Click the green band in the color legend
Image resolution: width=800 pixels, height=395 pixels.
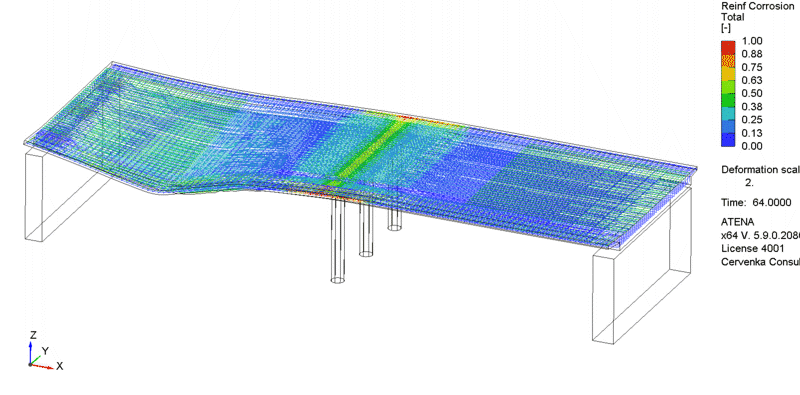[728, 93]
